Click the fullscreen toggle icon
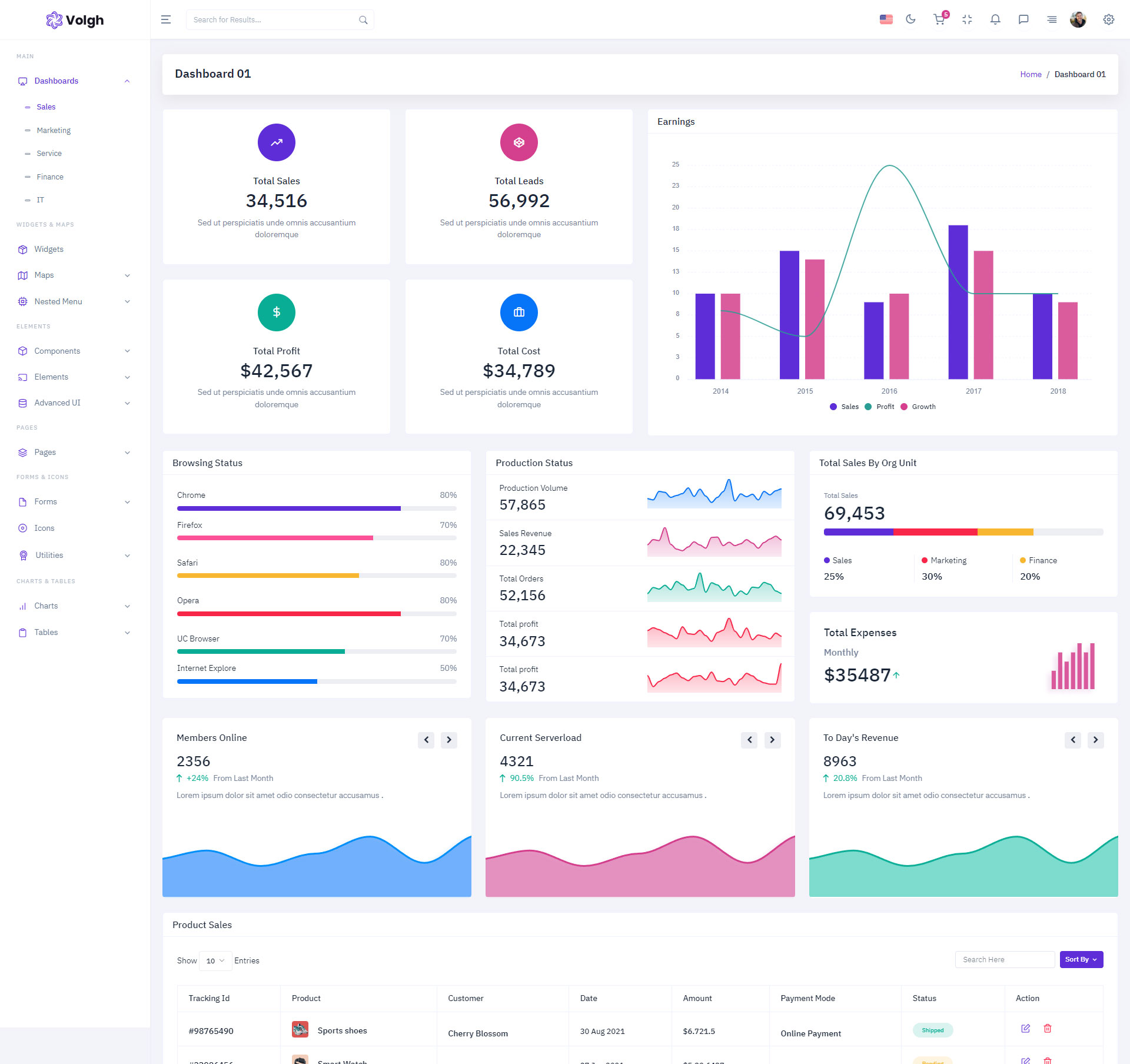 click(x=967, y=19)
